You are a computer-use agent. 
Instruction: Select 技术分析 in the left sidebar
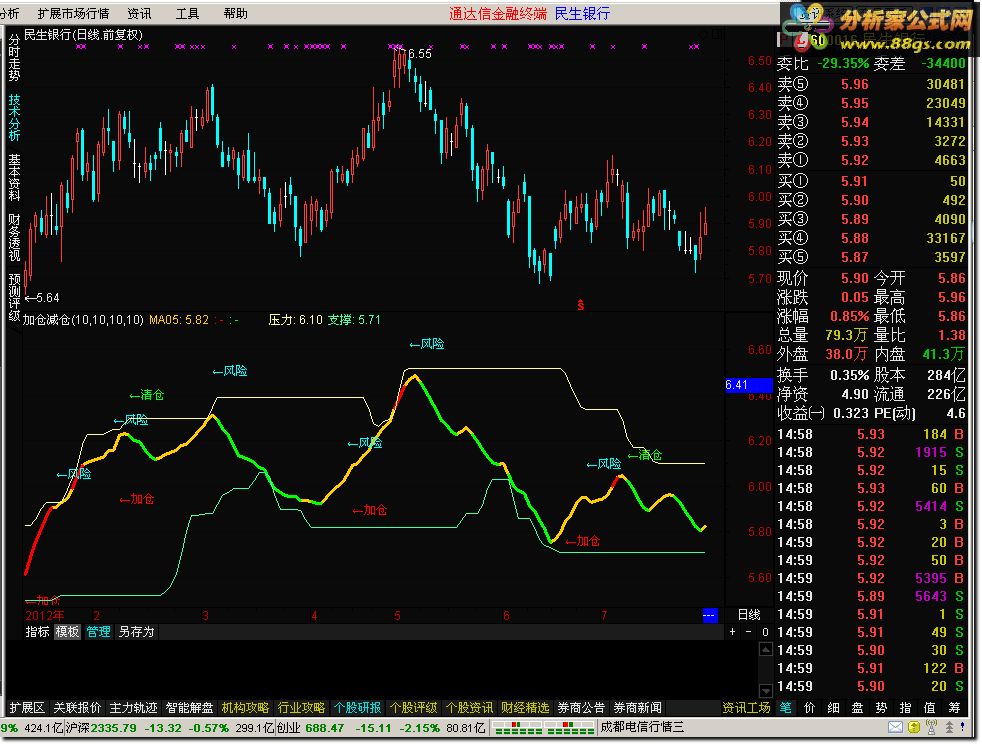point(14,117)
